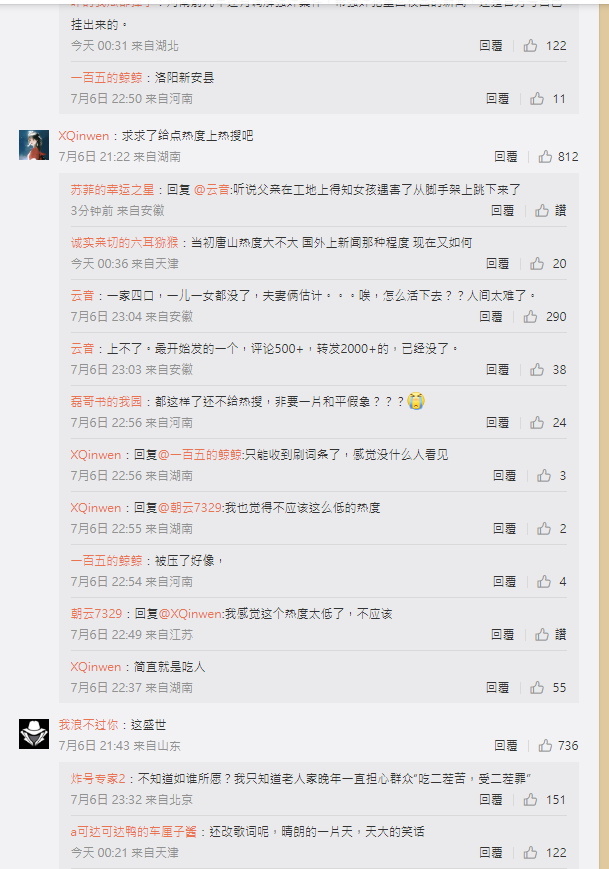This screenshot has width=609, height=869.
Task: Reply to 云音's comment with 38 likes
Action: pyautogui.click(x=497, y=370)
